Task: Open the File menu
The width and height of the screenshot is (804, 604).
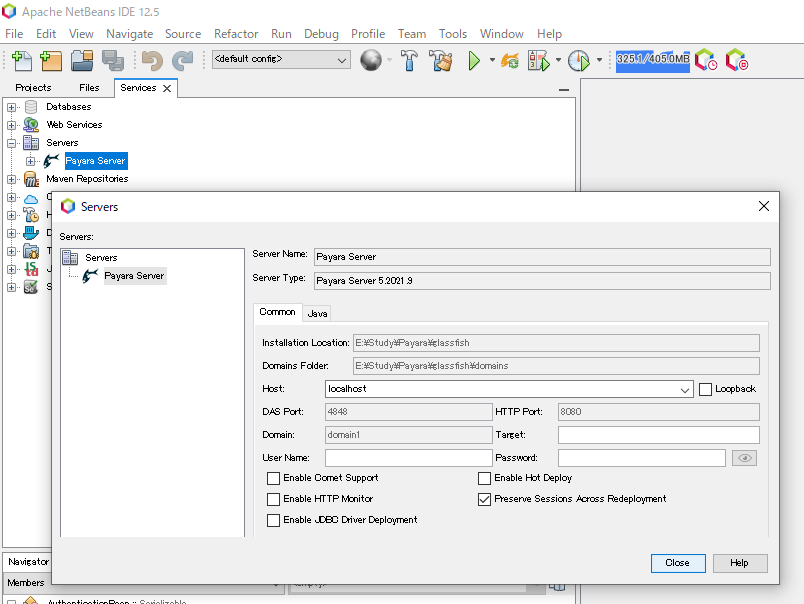Action: tap(14, 34)
